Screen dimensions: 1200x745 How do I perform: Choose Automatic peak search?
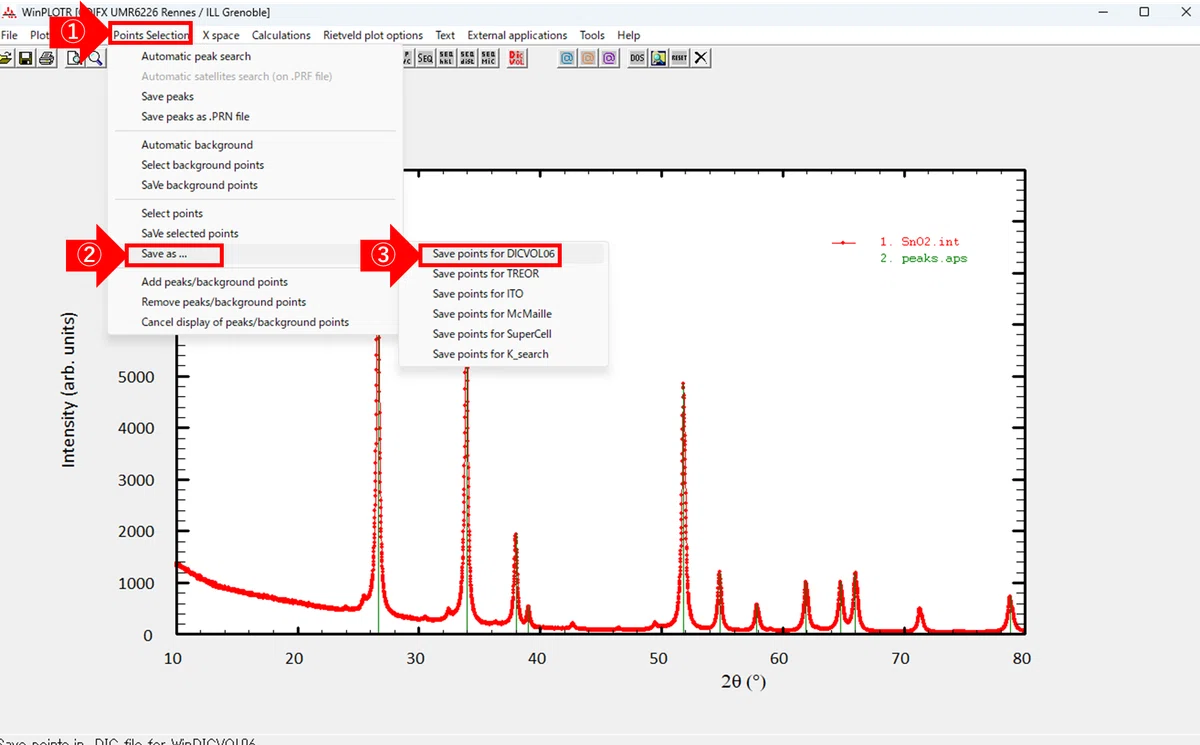click(x=196, y=56)
